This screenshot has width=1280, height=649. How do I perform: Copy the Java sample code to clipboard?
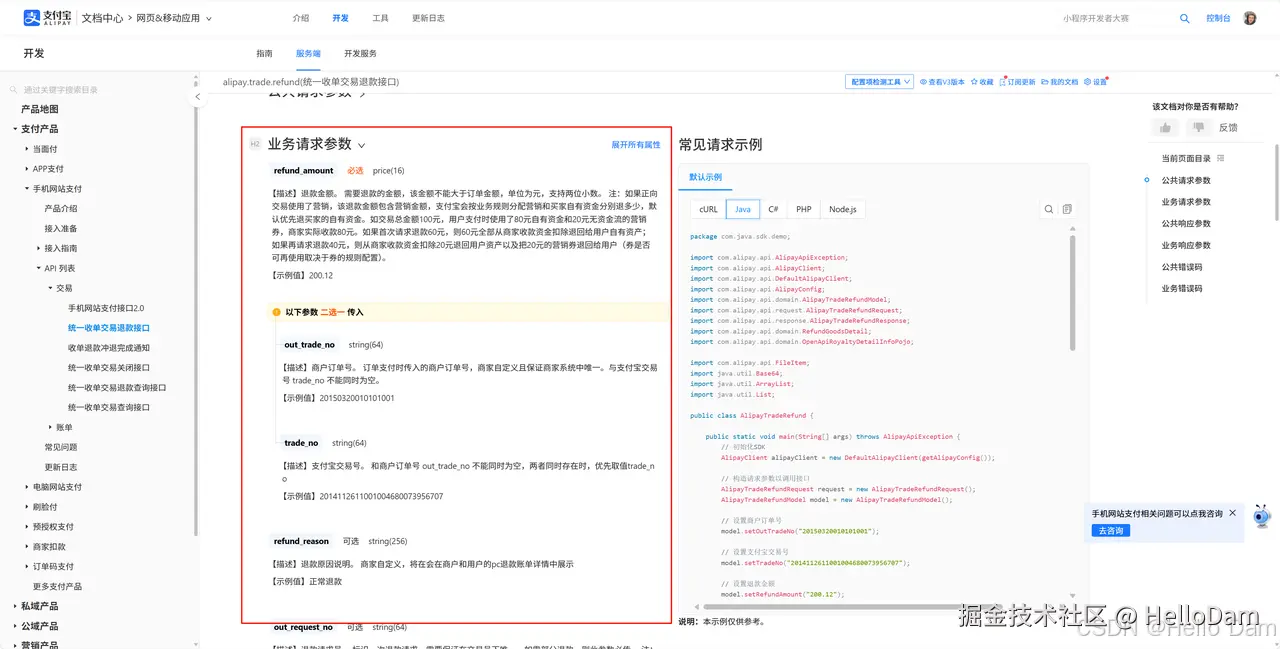1066,208
